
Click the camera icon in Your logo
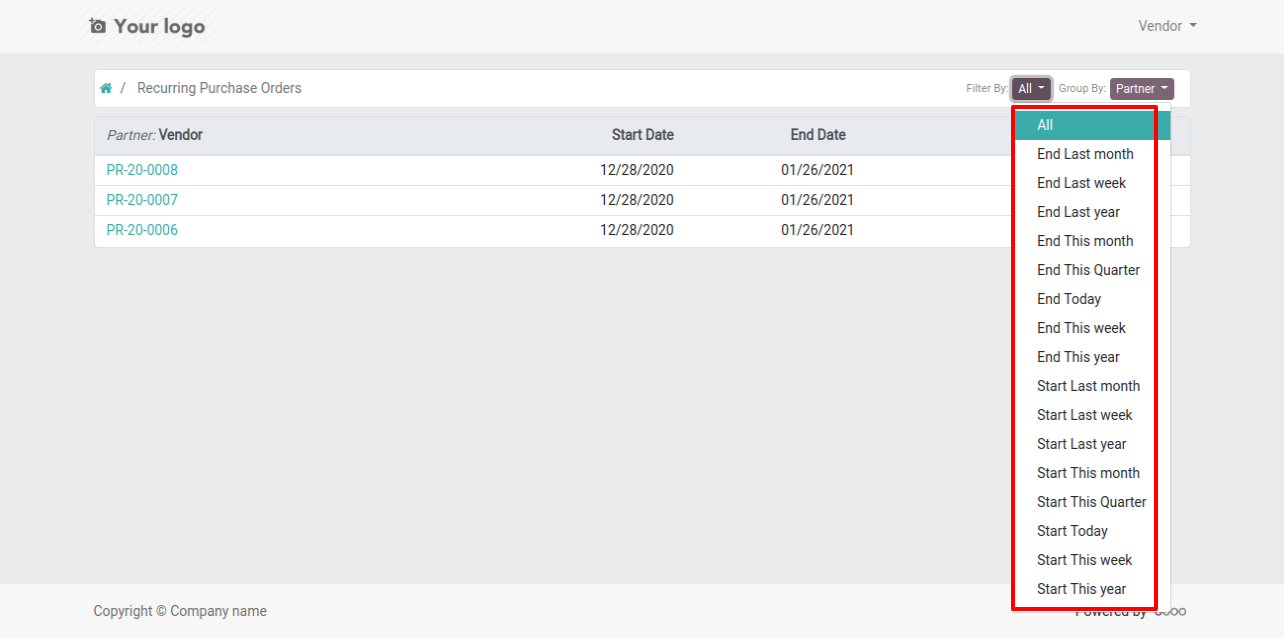[97, 26]
